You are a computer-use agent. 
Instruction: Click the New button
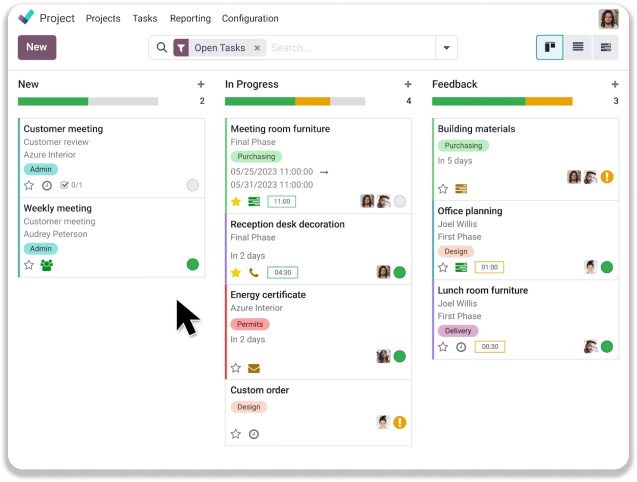[x=37, y=47]
